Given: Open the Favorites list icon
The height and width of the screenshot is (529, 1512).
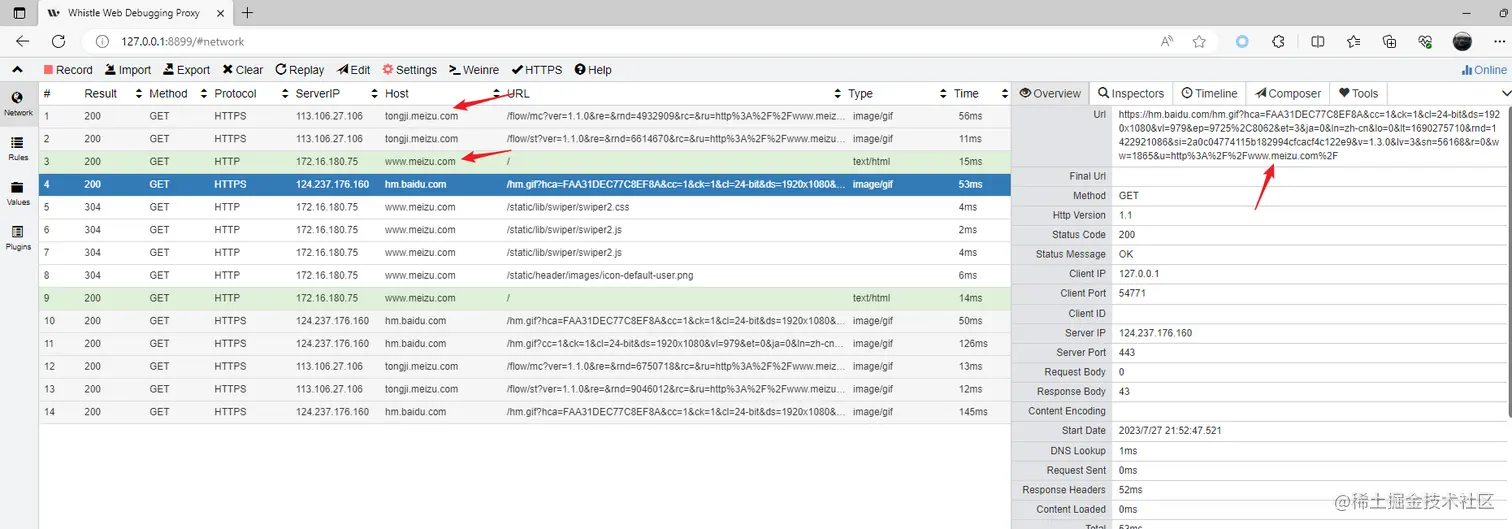Looking at the screenshot, I should click(x=1353, y=42).
